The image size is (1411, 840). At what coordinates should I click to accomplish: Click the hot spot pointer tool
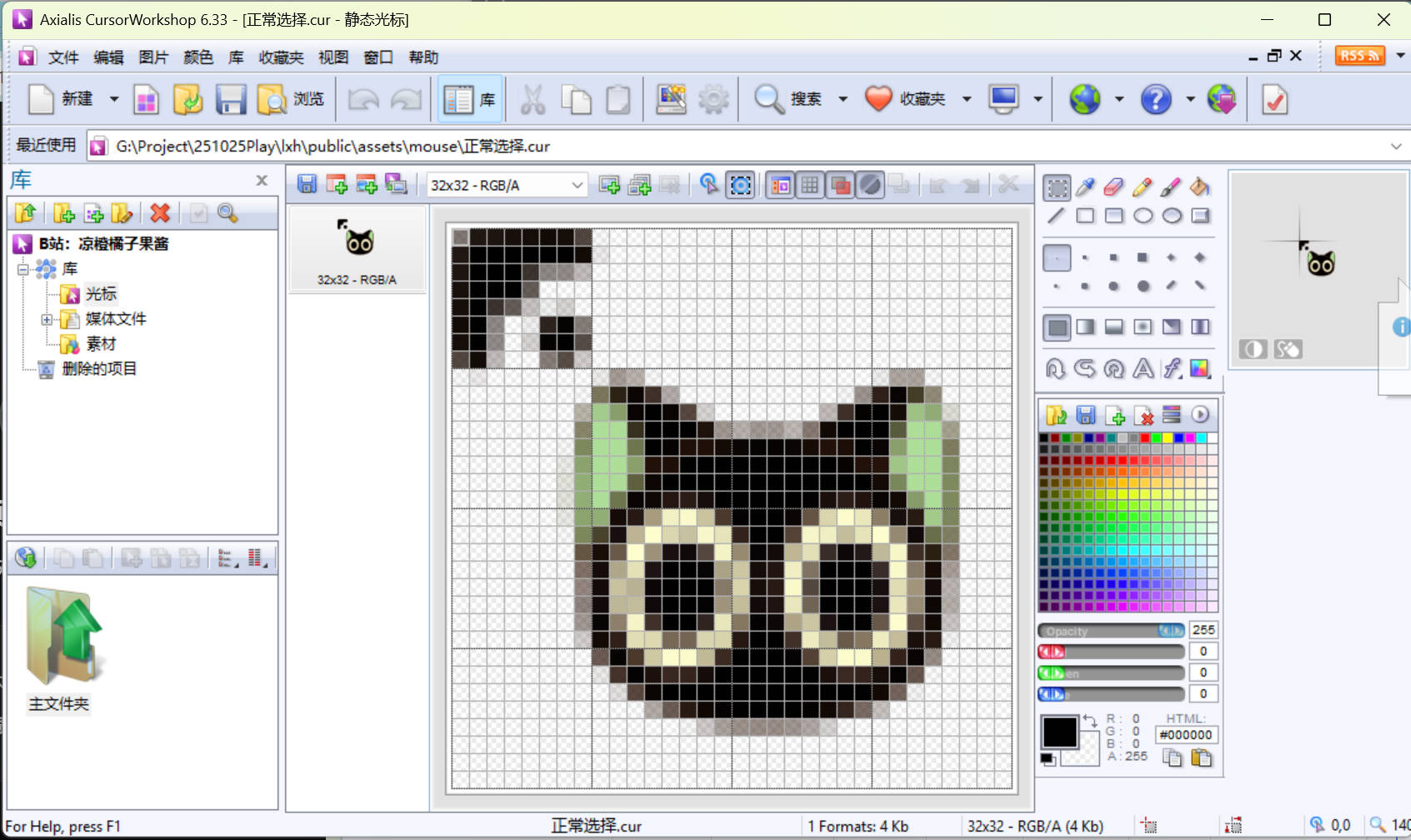pyautogui.click(x=709, y=185)
